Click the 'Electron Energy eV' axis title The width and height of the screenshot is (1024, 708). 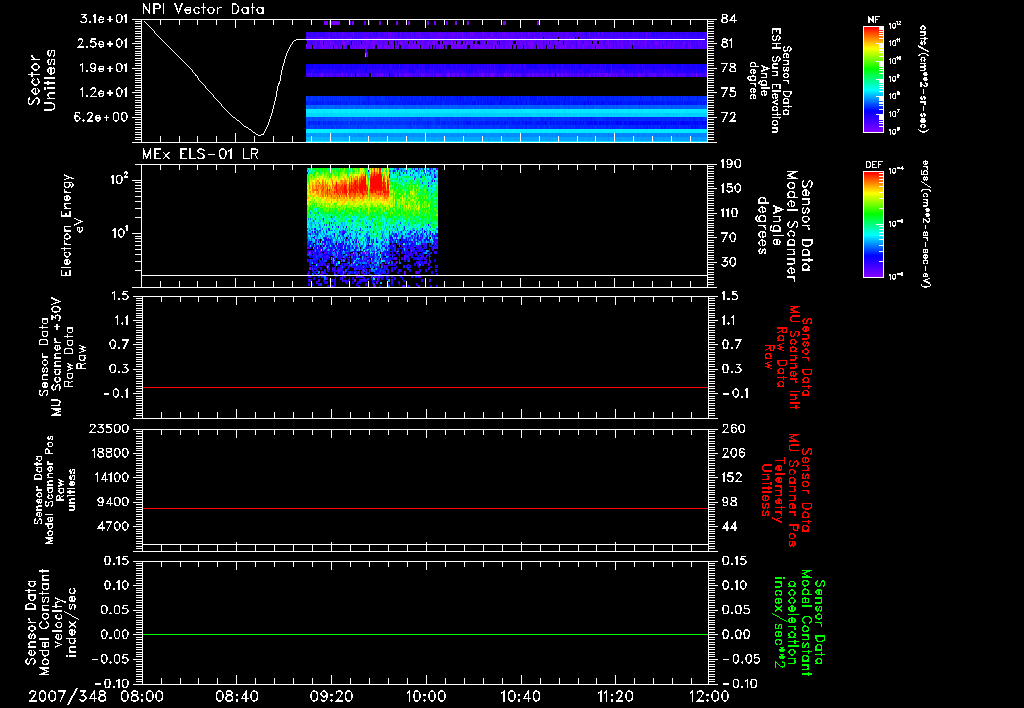72,225
